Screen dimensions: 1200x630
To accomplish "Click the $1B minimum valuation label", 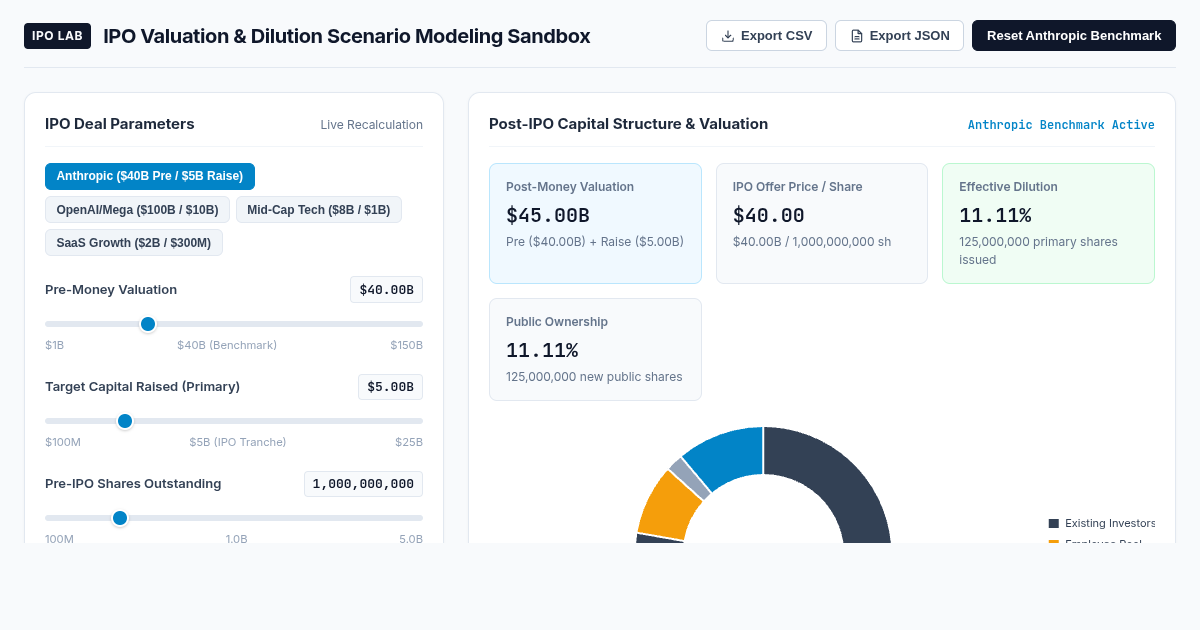I will click(54, 345).
